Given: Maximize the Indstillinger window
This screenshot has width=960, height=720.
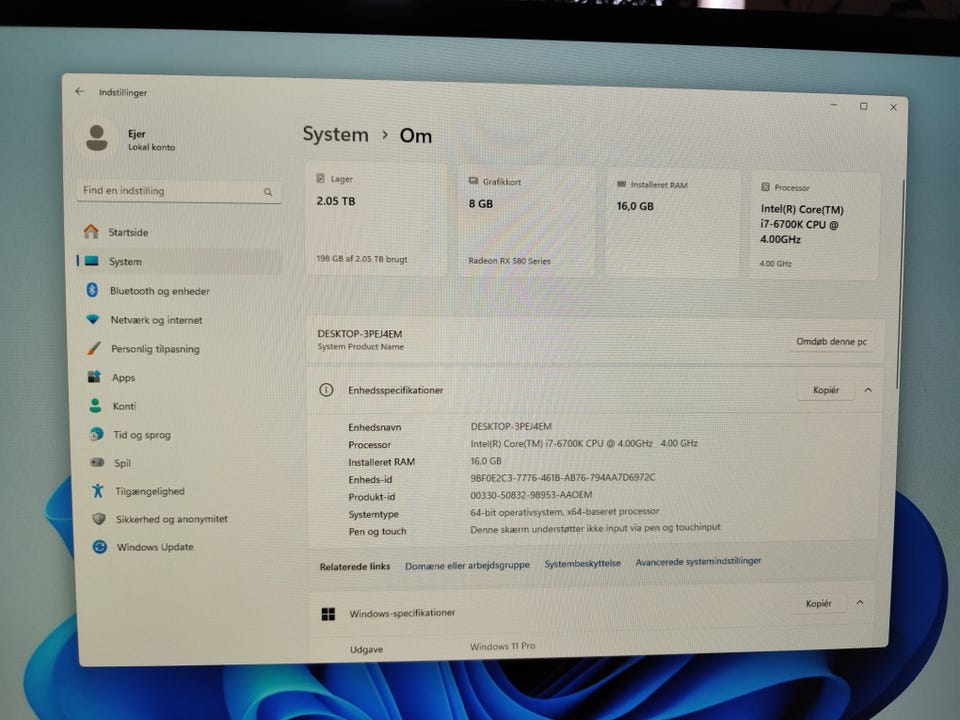Looking at the screenshot, I should tap(863, 106).
